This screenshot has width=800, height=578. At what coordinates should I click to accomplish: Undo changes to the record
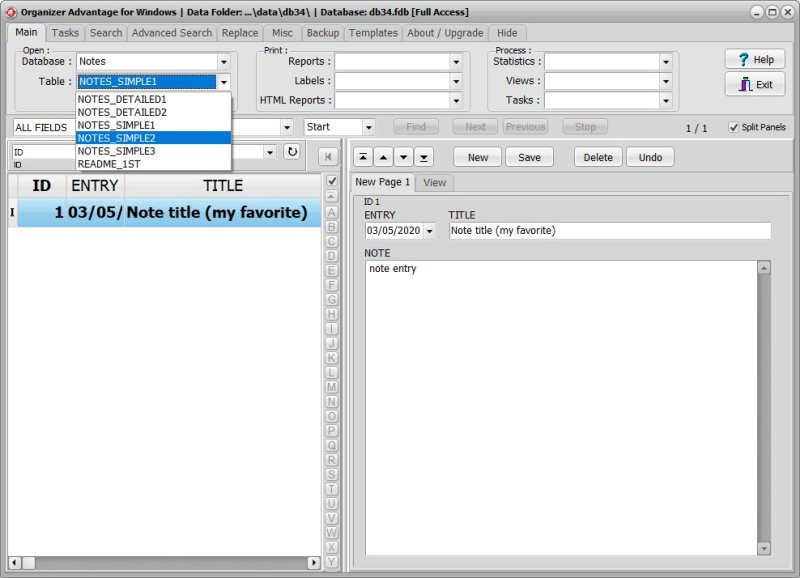[x=650, y=157]
